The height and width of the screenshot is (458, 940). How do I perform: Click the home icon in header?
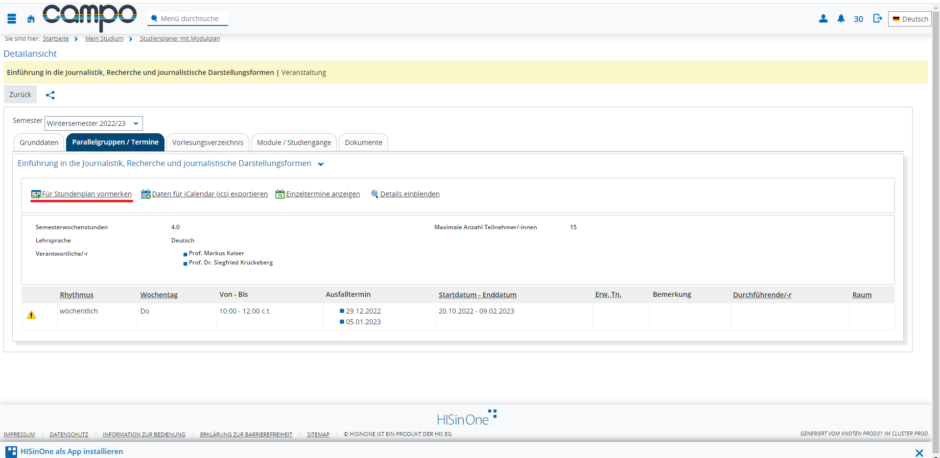point(30,18)
